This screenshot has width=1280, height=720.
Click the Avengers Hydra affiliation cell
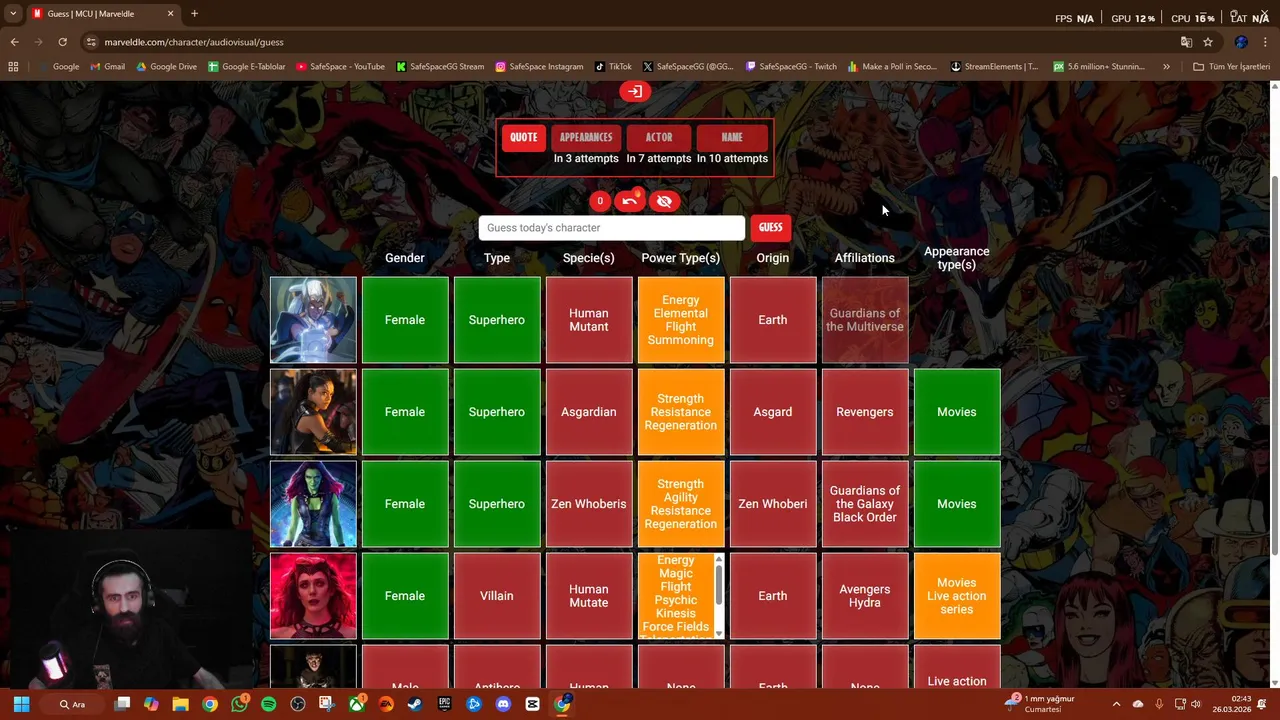865,596
